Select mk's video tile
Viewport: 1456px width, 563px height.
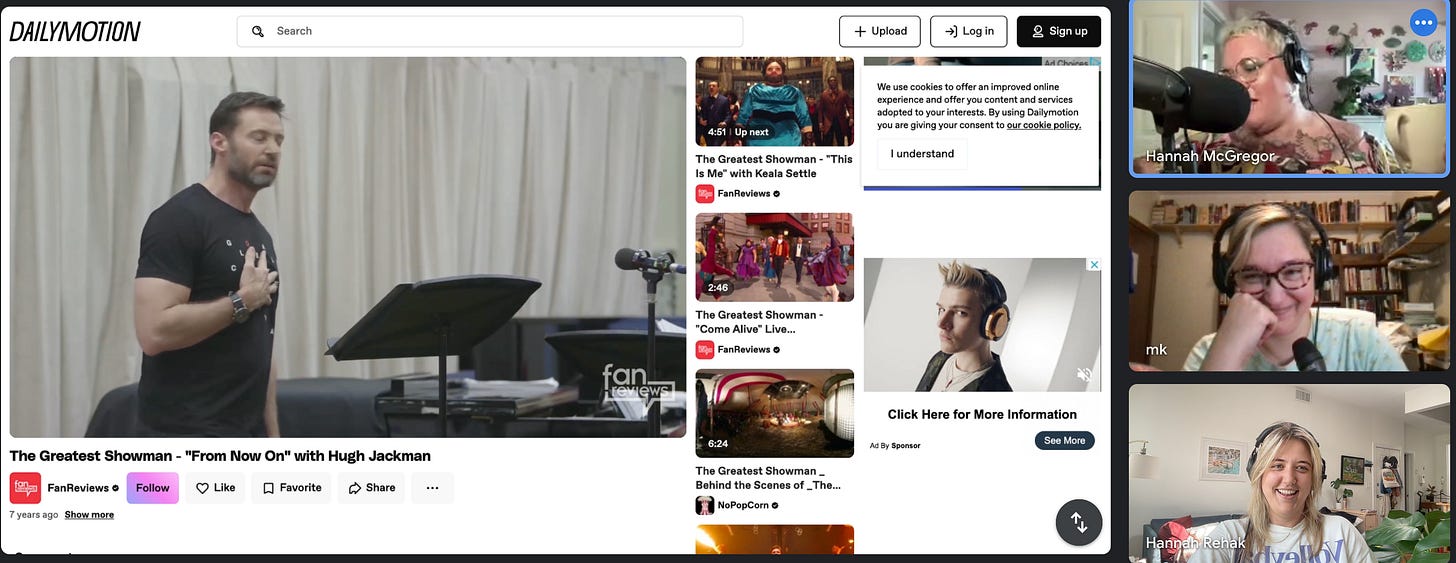1290,281
